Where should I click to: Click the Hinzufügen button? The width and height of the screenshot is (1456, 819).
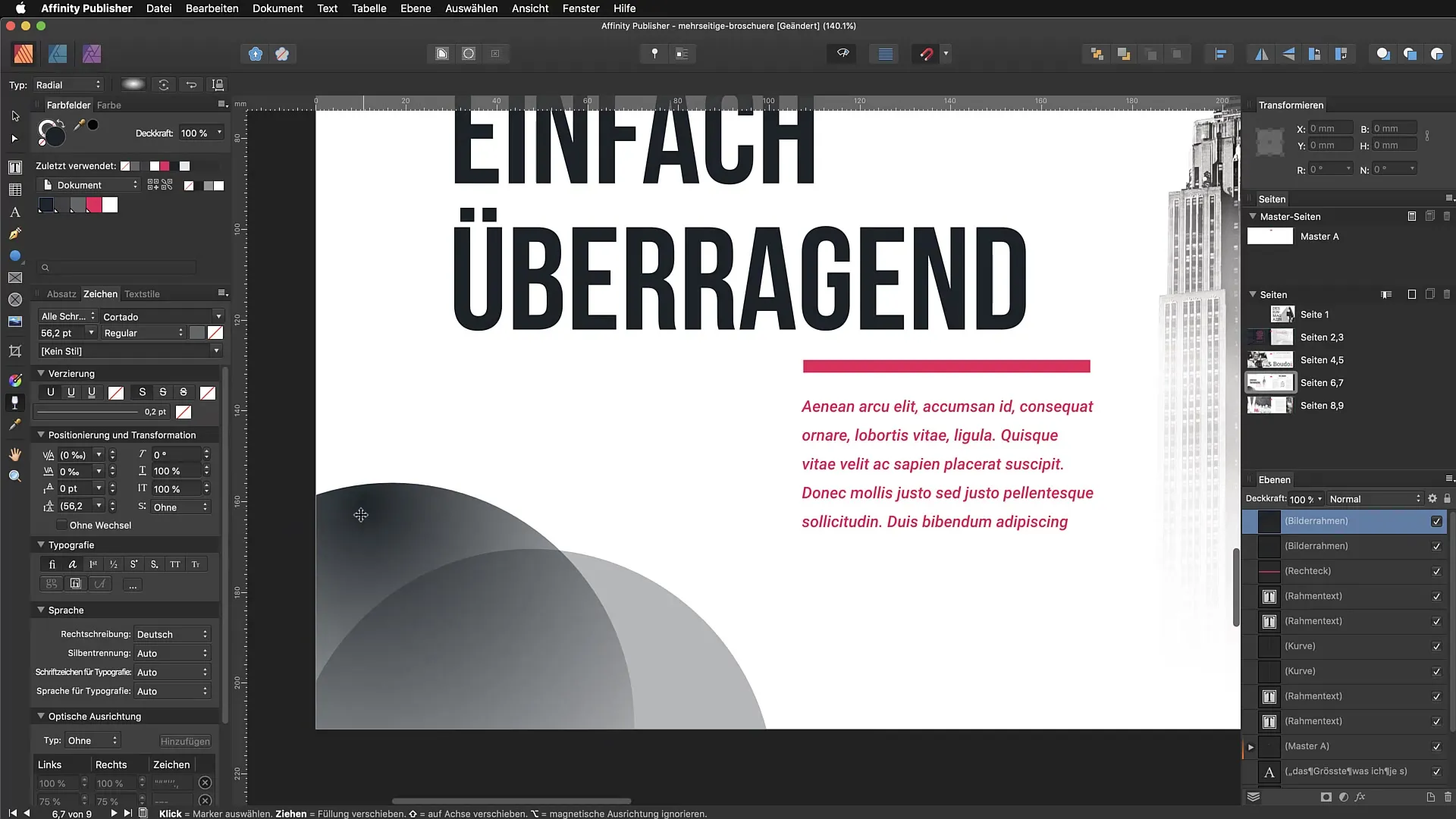185,742
